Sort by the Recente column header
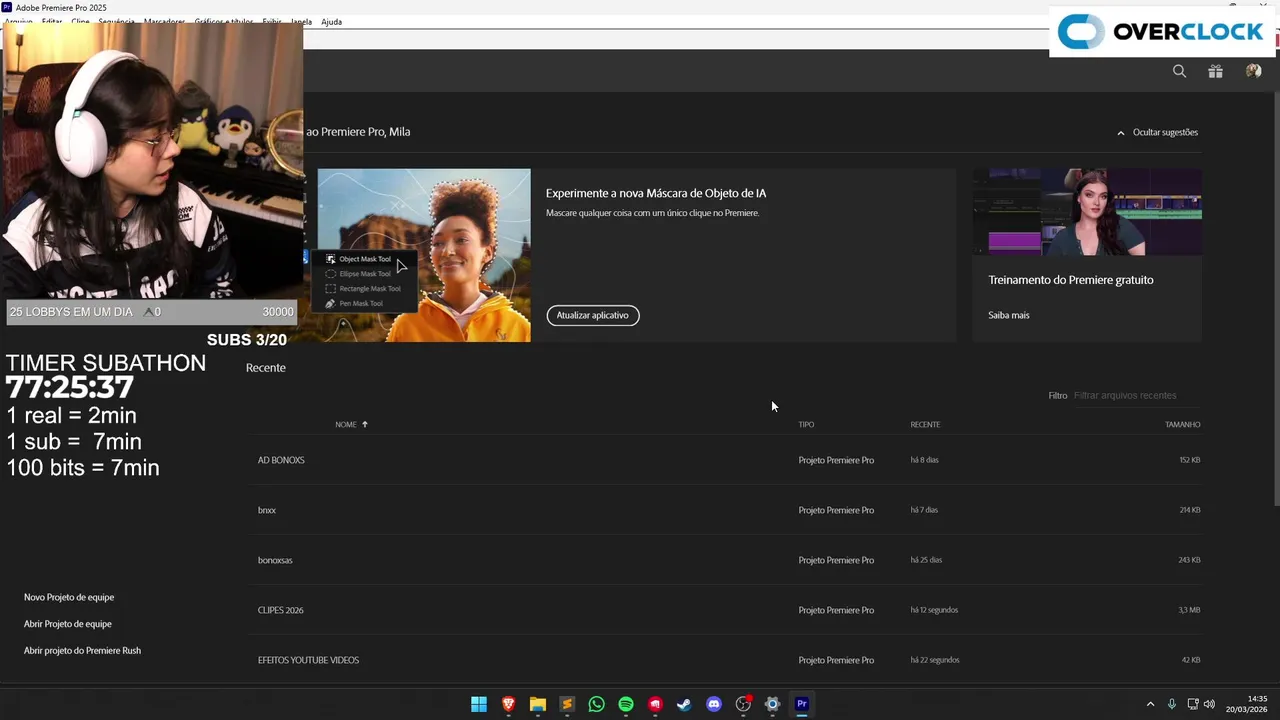The width and height of the screenshot is (1280, 720). pyautogui.click(x=925, y=424)
